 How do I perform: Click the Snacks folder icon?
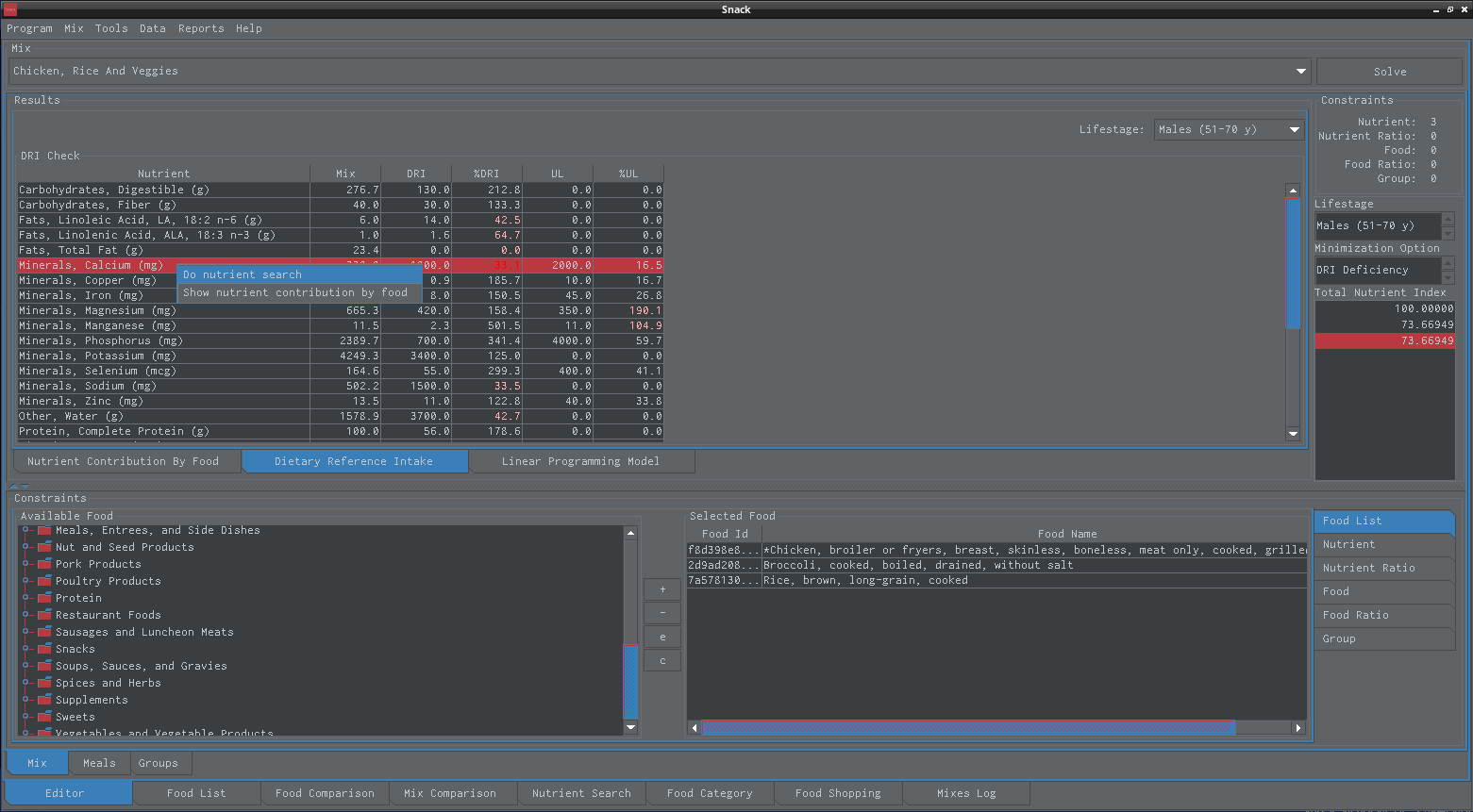tap(44, 649)
